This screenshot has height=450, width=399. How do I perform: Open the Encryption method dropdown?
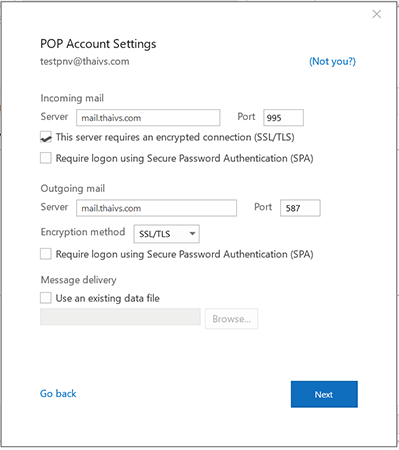coord(166,234)
